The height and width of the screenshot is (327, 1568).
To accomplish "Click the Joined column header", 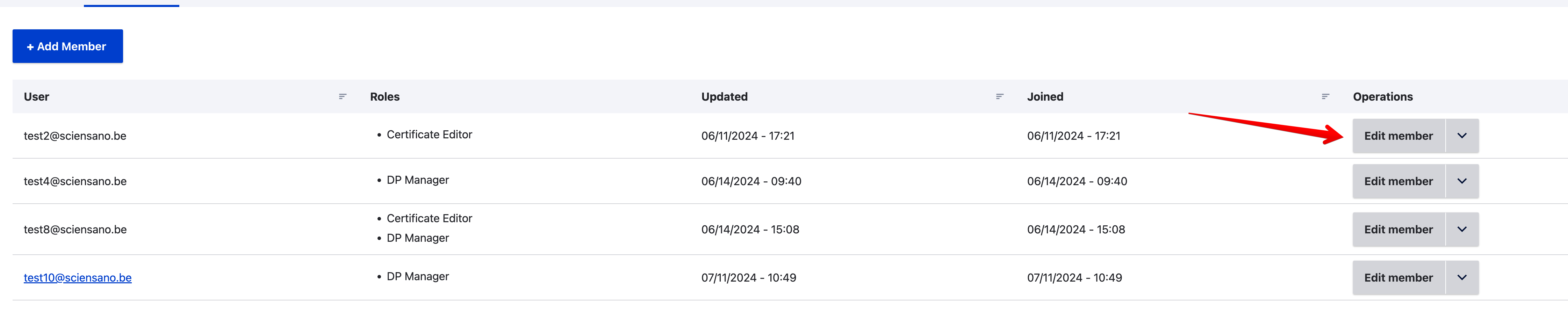I will [1045, 97].
